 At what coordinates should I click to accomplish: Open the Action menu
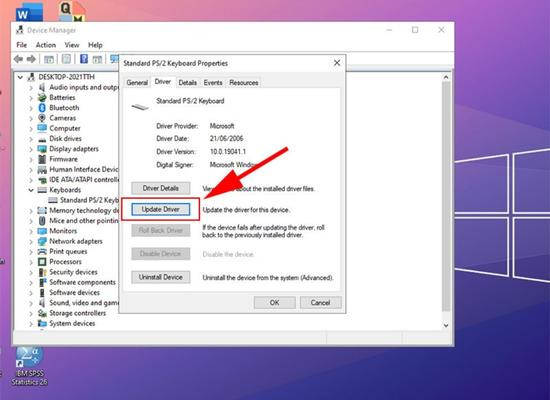(x=46, y=45)
